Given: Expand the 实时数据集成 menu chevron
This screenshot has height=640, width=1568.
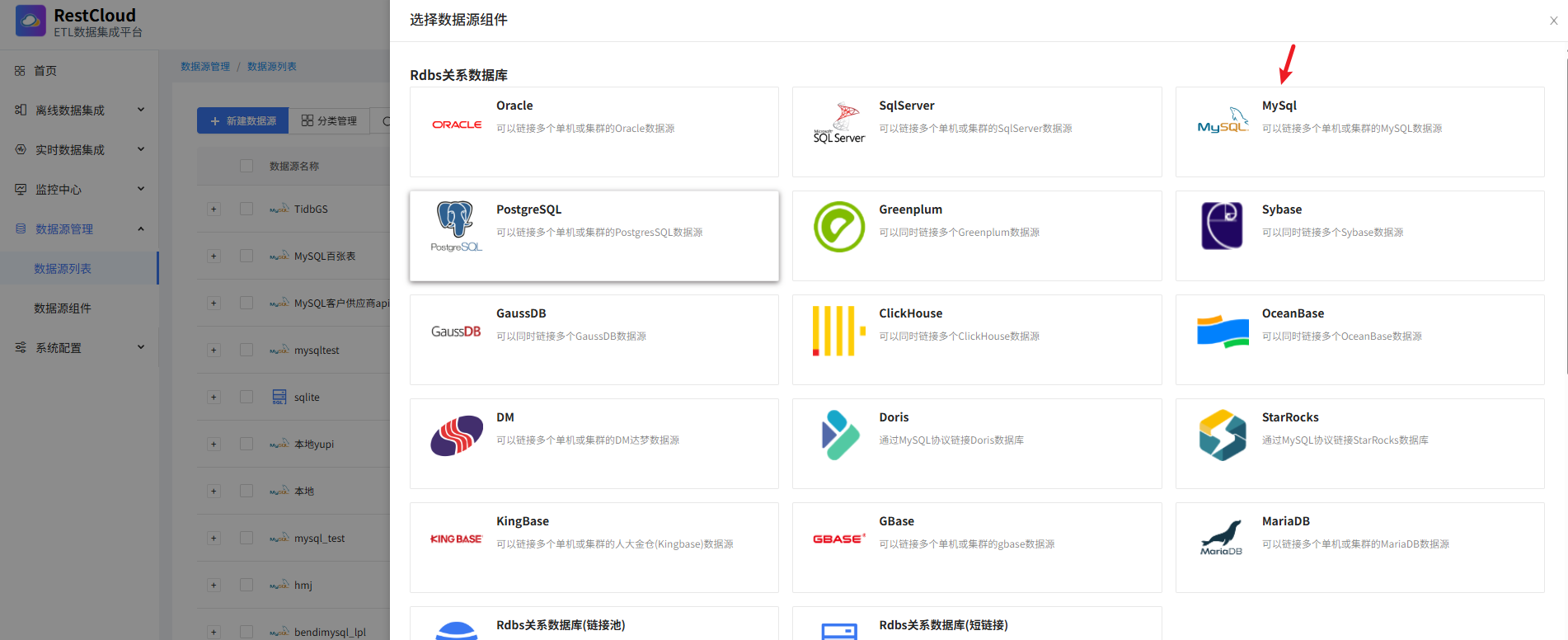Looking at the screenshot, I should (141, 149).
